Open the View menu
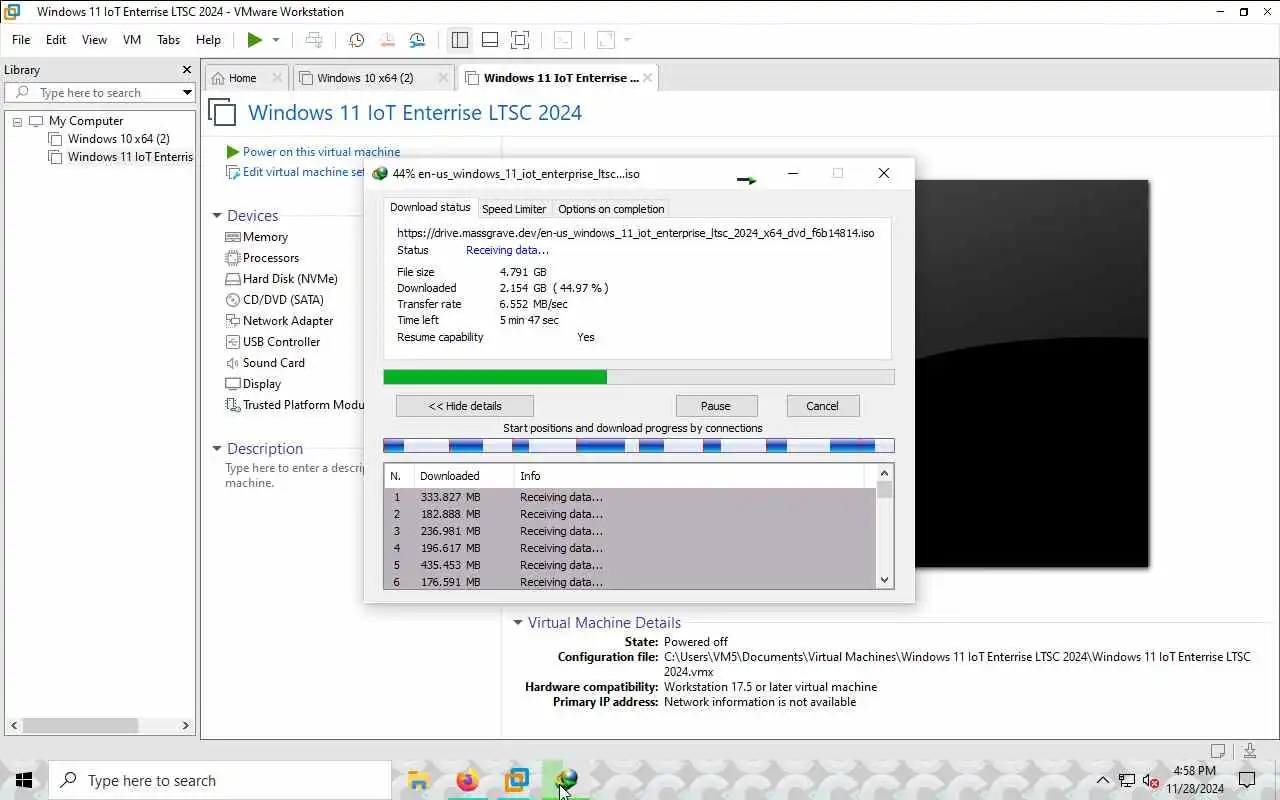 coord(94,40)
